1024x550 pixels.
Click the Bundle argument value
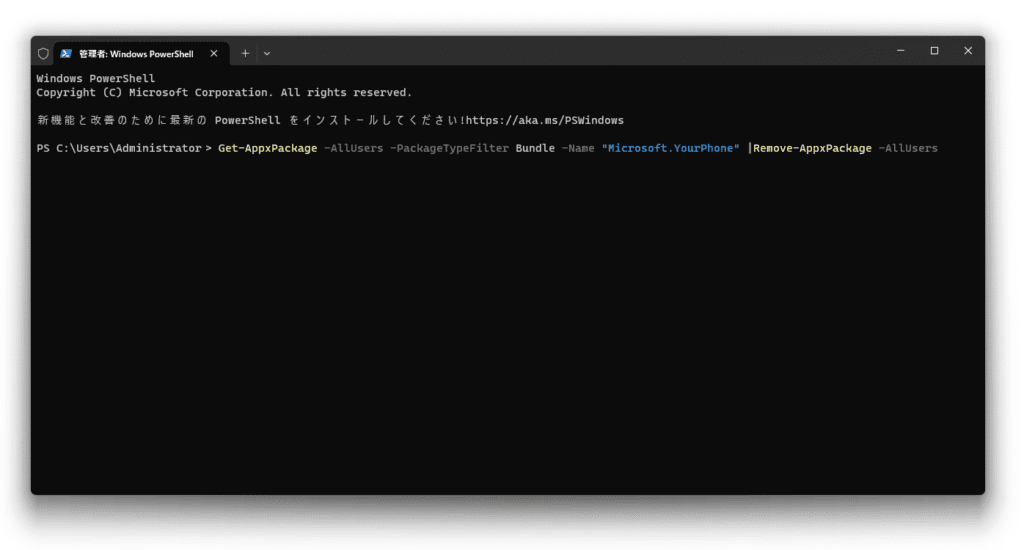(535, 148)
